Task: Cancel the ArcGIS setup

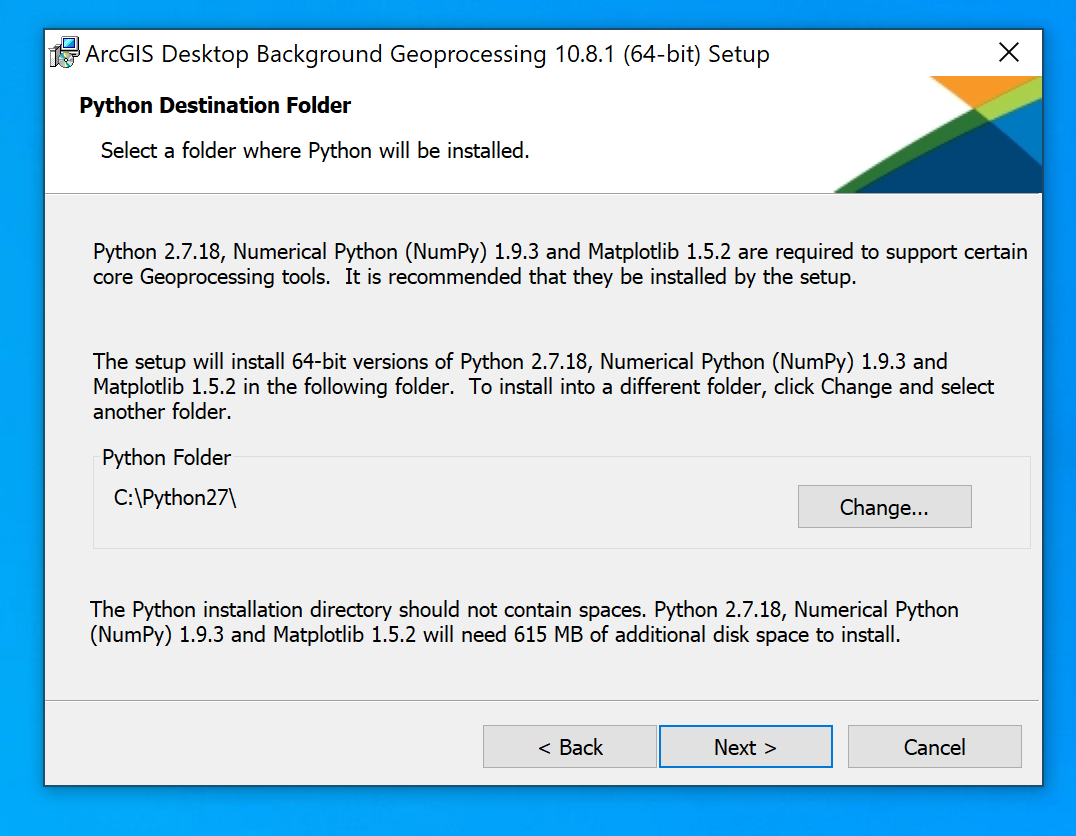Action: tap(934, 747)
